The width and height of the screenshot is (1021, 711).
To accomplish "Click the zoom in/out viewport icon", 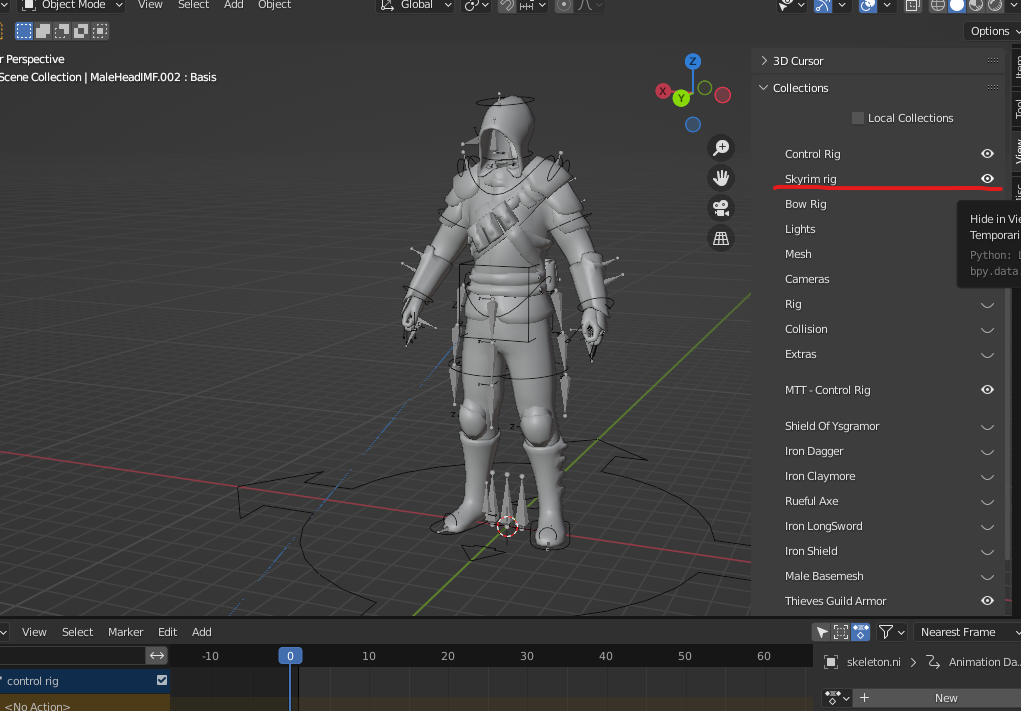I will pyautogui.click(x=720, y=148).
